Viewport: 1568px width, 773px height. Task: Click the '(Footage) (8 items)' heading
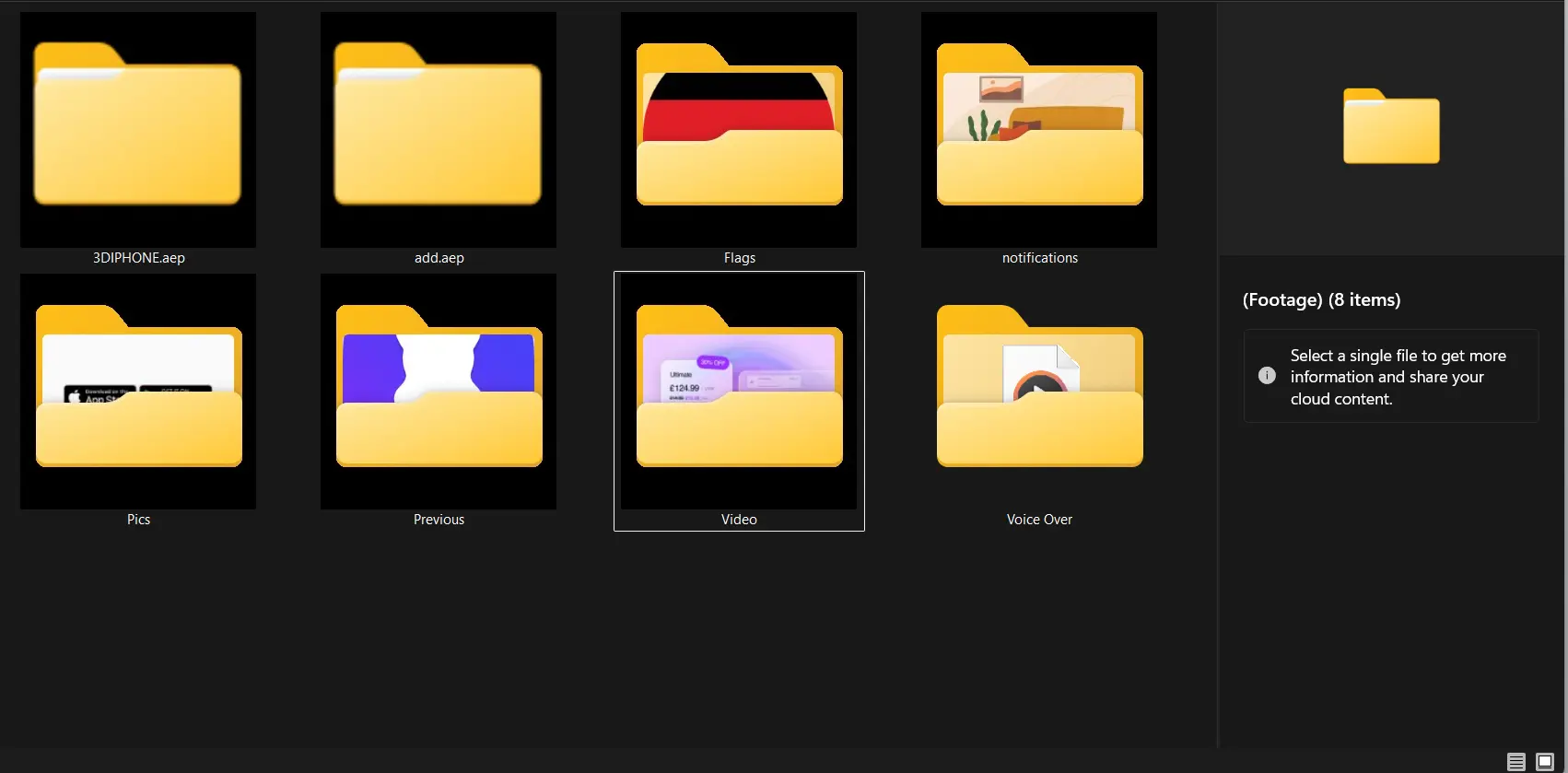(x=1321, y=300)
